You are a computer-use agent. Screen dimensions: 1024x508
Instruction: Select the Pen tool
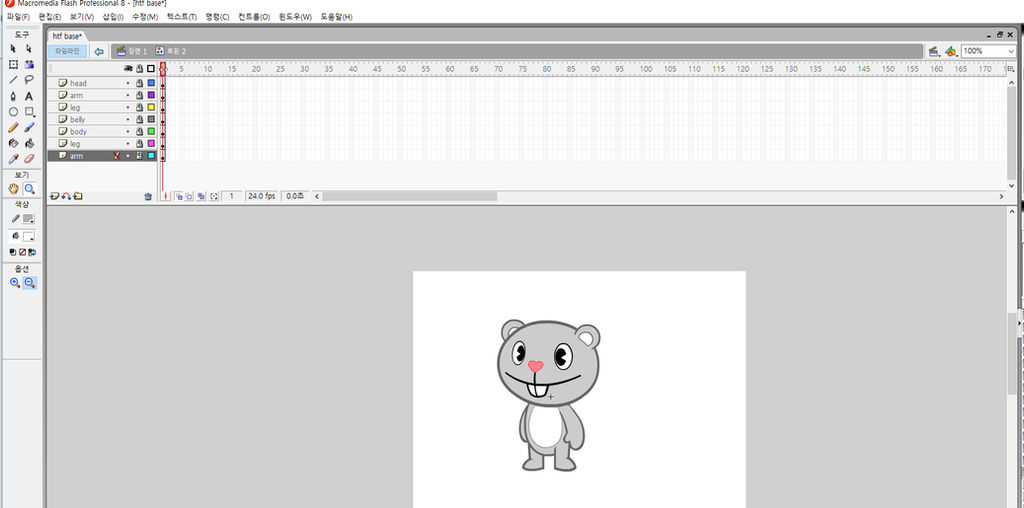pyautogui.click(x=13, y=96)
